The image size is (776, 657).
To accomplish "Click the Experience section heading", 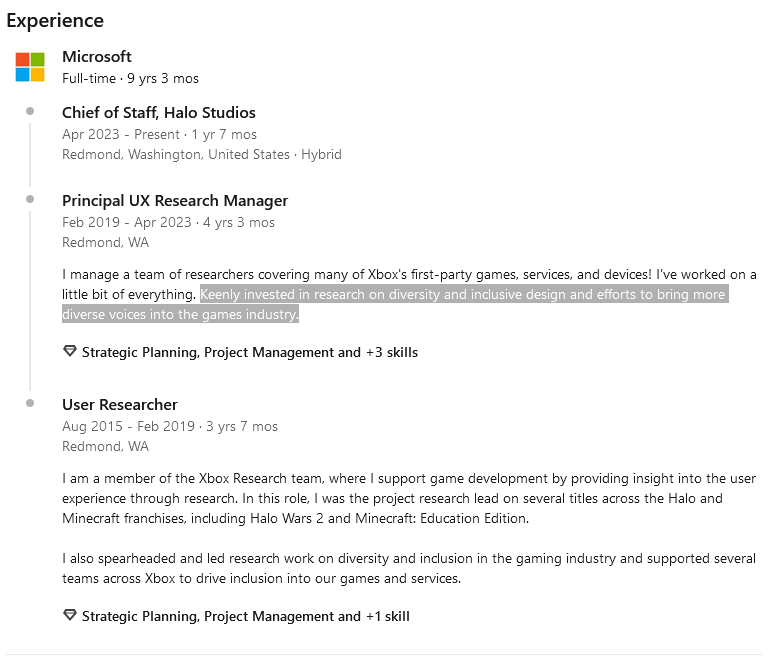I will [x=55, y=21].
